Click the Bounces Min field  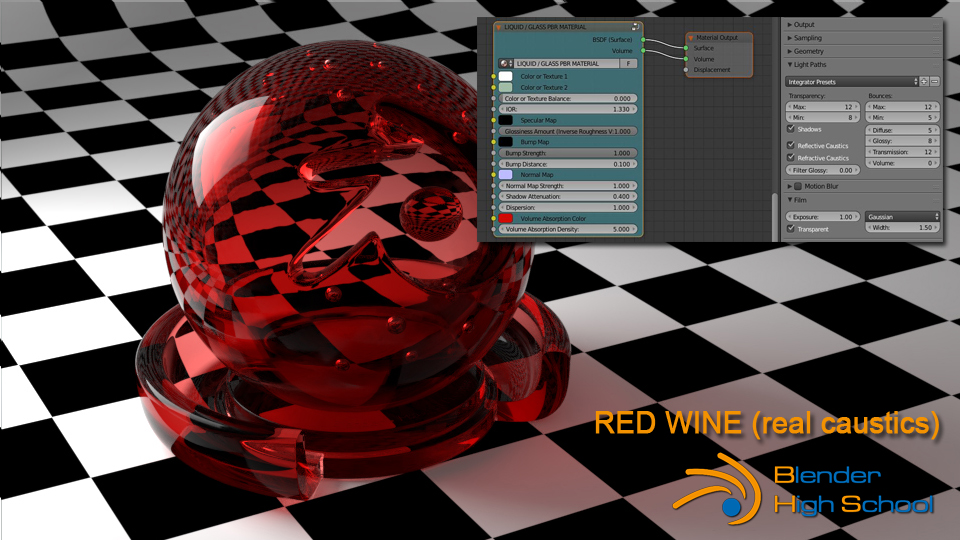point(902,118)
